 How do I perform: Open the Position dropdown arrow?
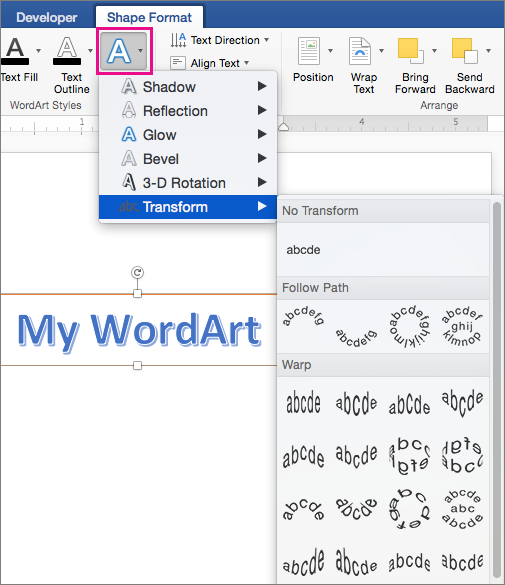point(330,50)
